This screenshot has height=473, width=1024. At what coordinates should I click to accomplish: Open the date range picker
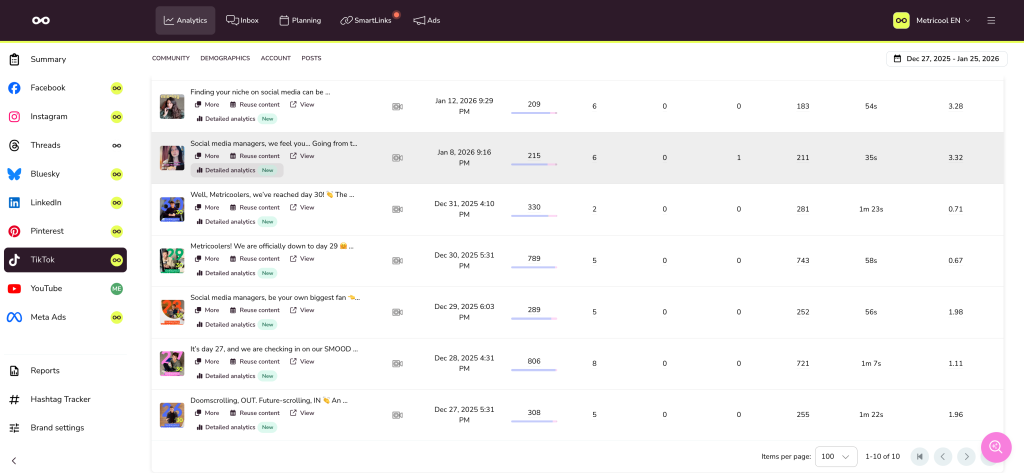click(946, 59)
